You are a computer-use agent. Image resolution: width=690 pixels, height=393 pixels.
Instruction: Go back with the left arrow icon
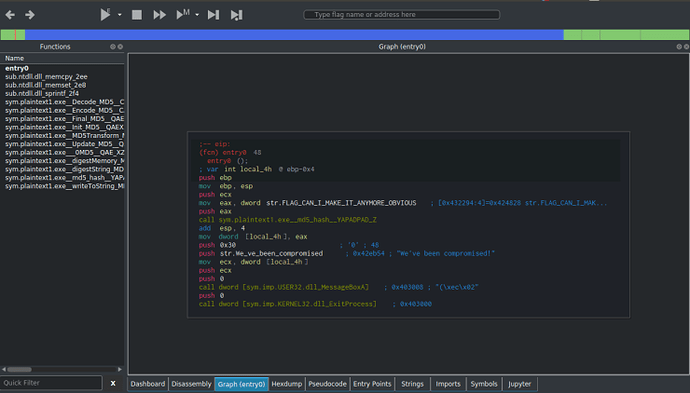click(x=10, y=15)
